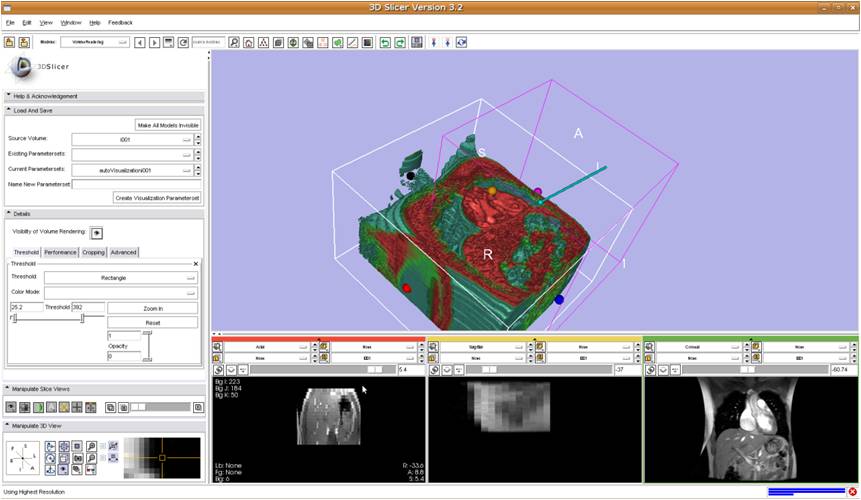
Task: Expand Help & Acknowledgement section
Action: (104, 97)
